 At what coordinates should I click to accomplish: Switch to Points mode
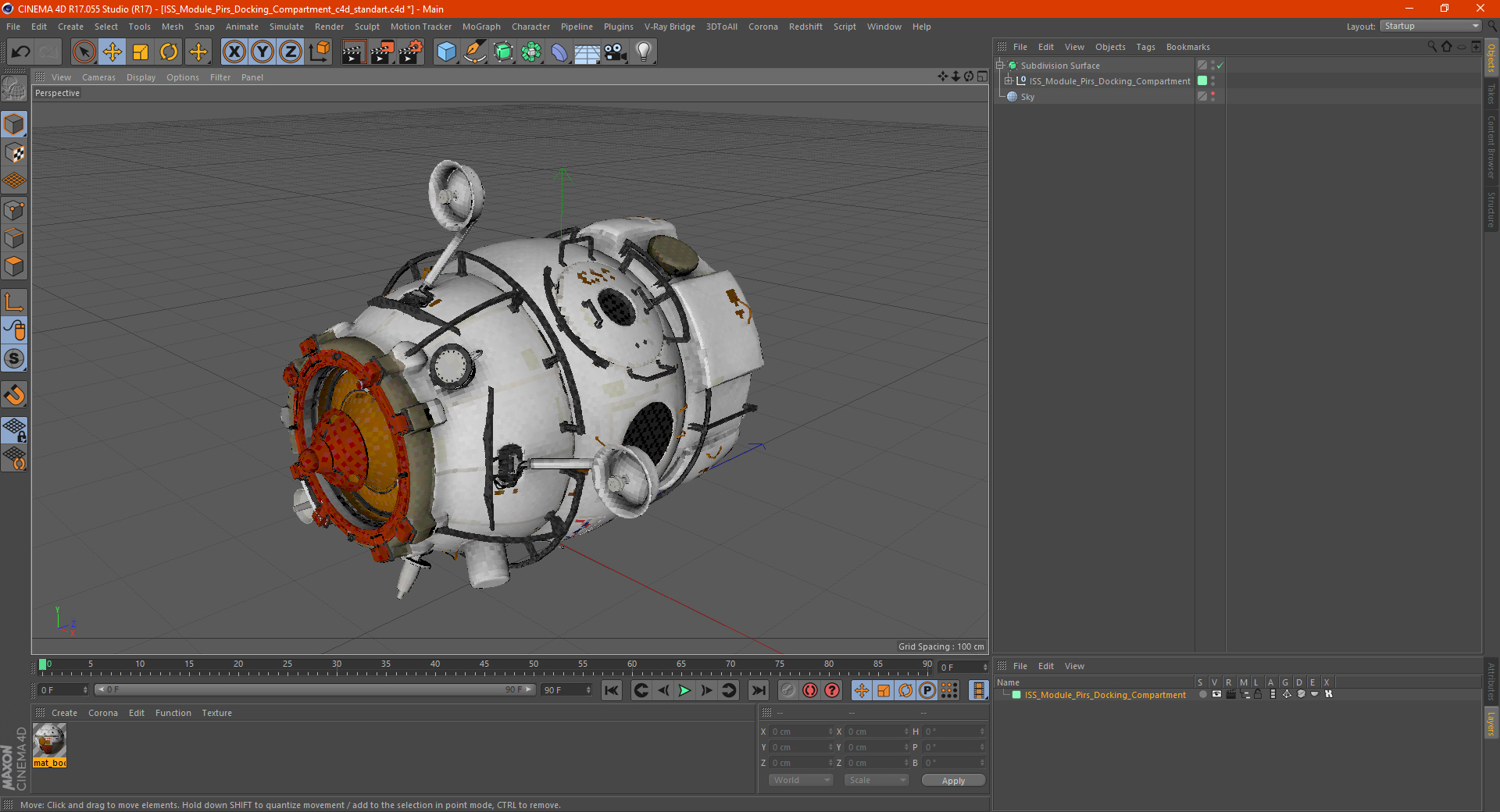pos(14,210)
